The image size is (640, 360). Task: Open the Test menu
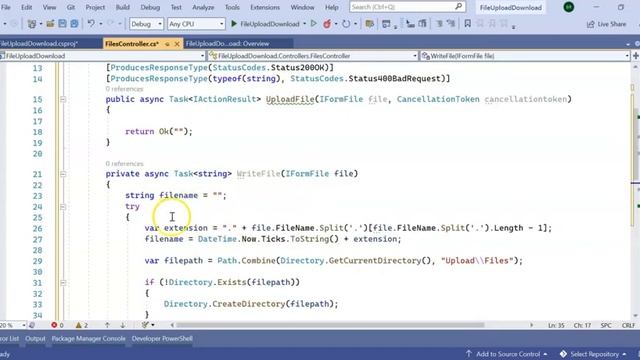176,7
